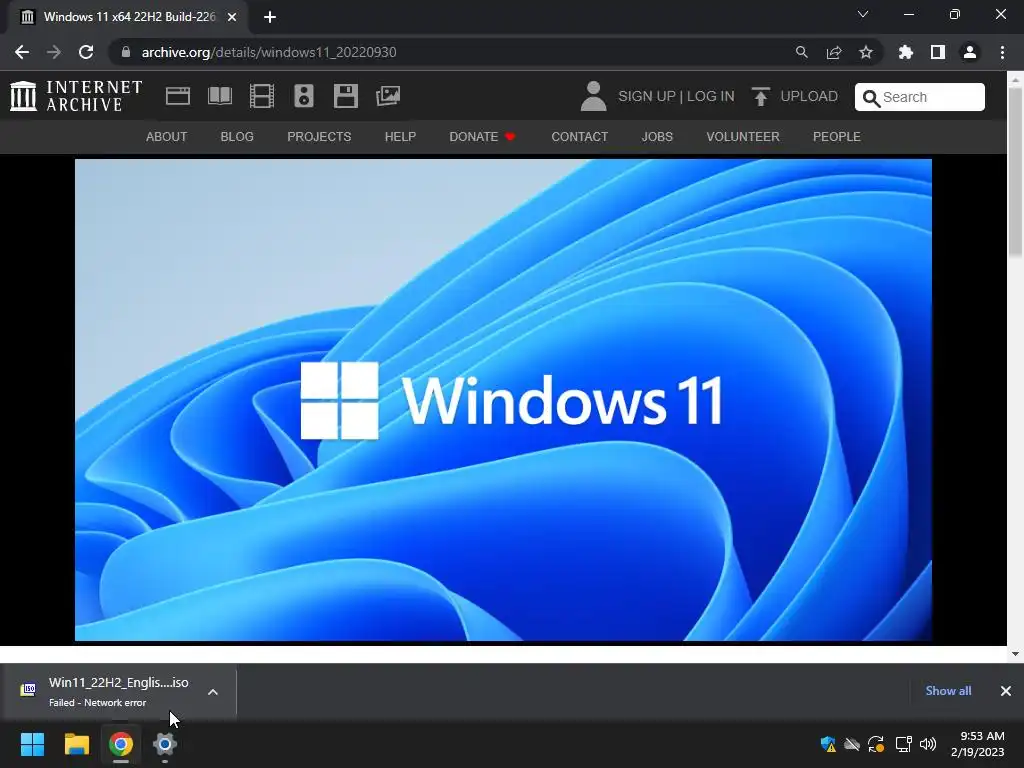
Task: Open Settings gear in taskbar
Action: point(165,744)
